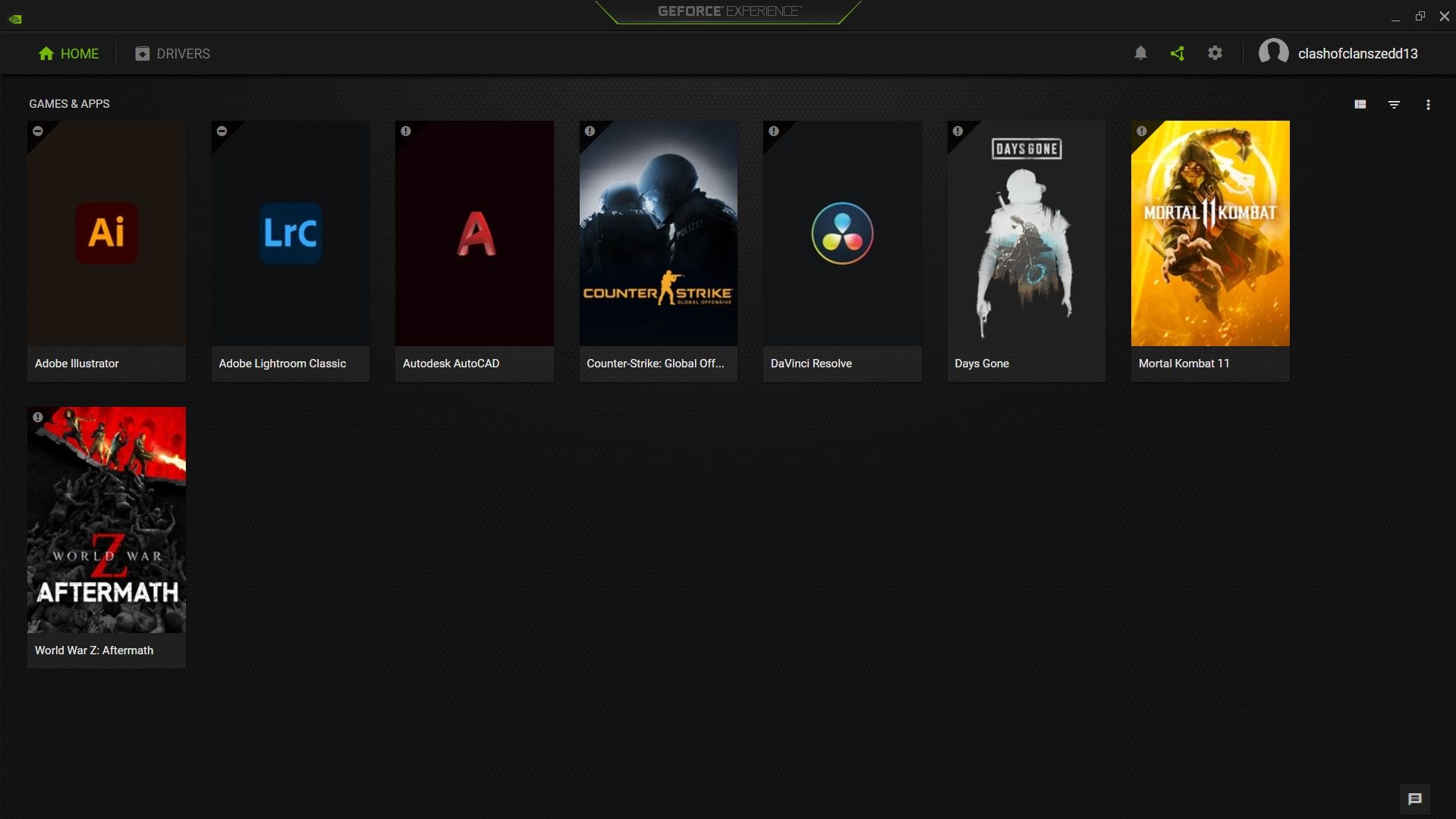Click the Adobe Illustrator title label
Screen dimensions: 1456x819
pyautogui.click(x=77, y=364)
